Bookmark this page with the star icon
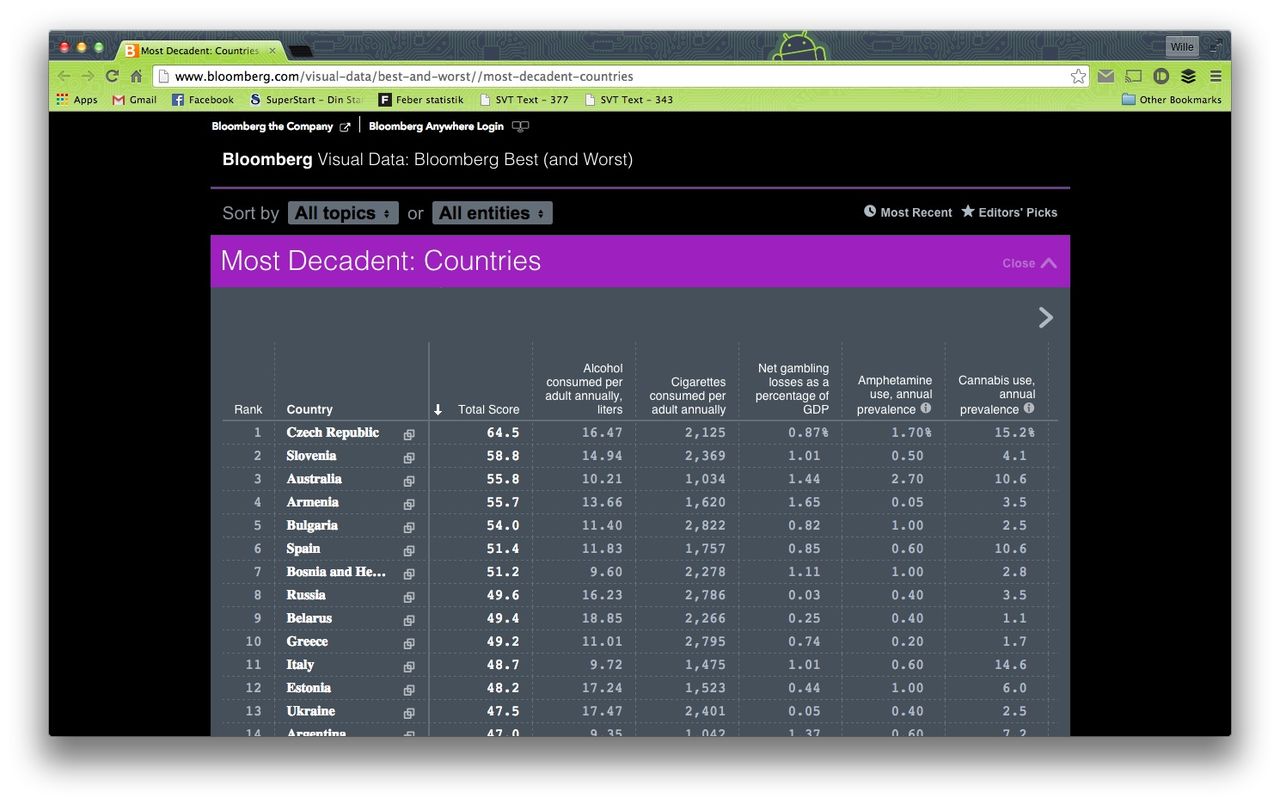This screenshot has height=804, width=1280. 1078,76
